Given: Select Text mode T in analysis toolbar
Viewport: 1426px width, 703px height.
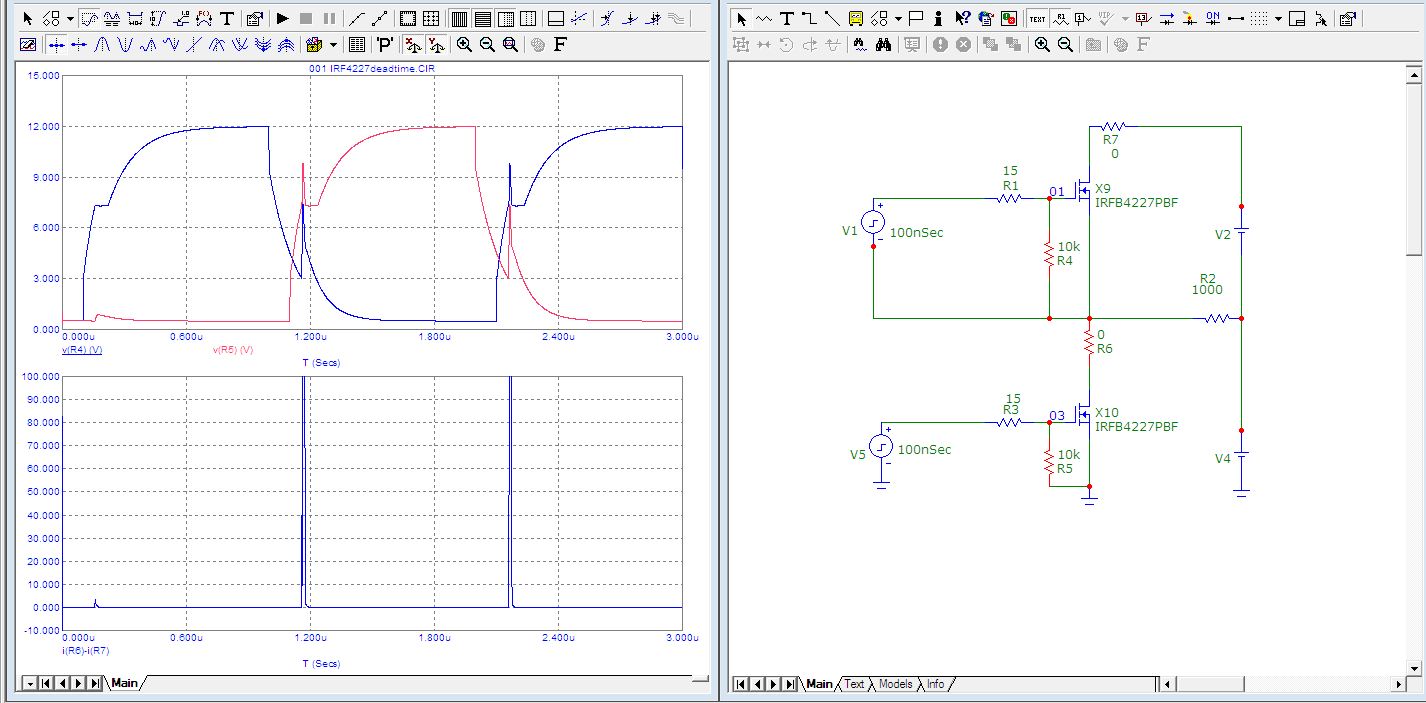Looking at the screenshot, I should click(227, 18).
